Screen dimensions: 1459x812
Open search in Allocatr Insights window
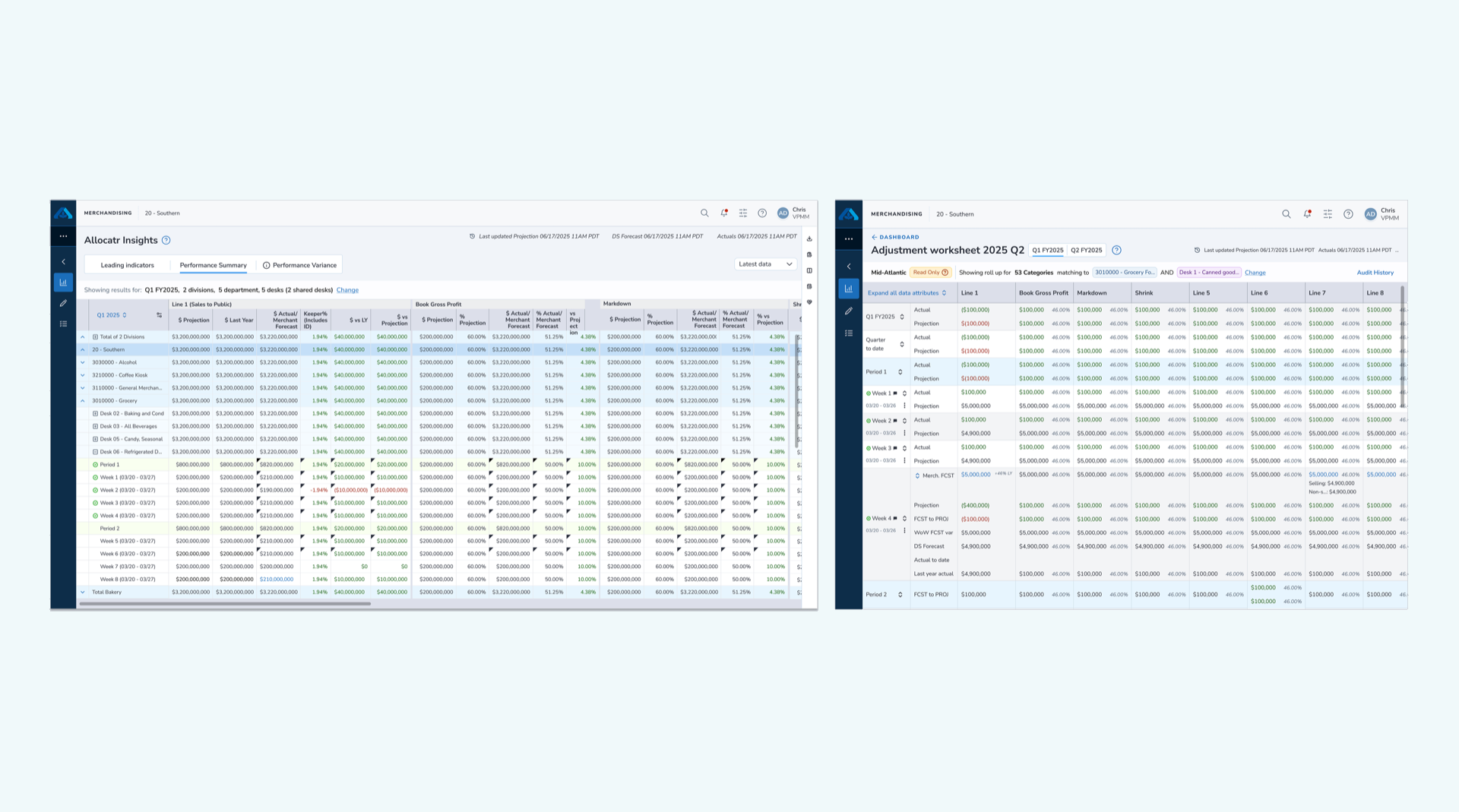coord(704,213)
